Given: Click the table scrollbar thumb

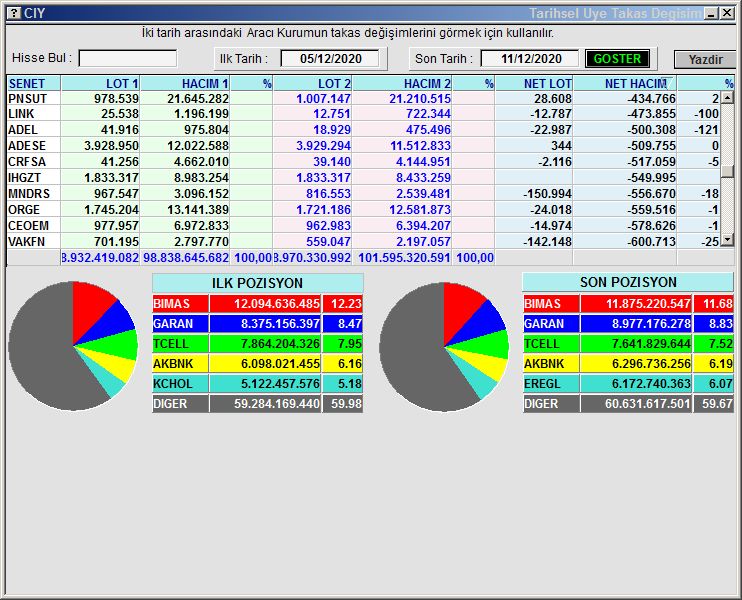Looking at the screenshot, I should point(728,171).
